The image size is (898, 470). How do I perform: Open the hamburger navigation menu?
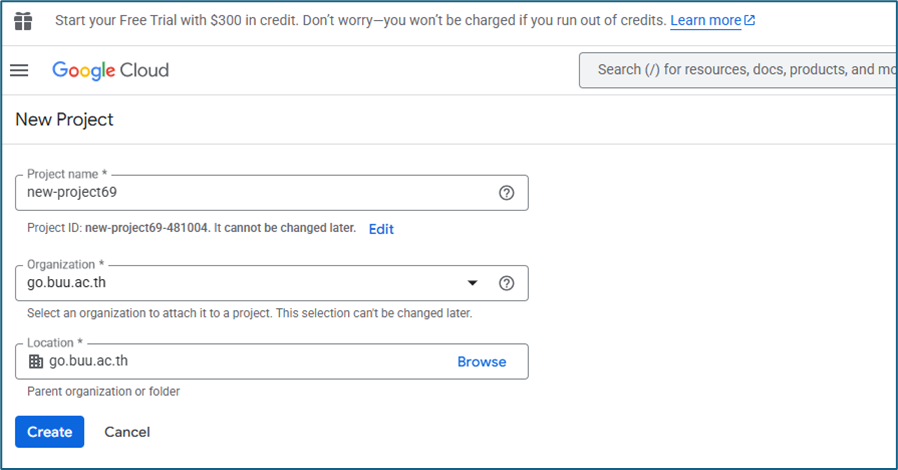[19, 70]
